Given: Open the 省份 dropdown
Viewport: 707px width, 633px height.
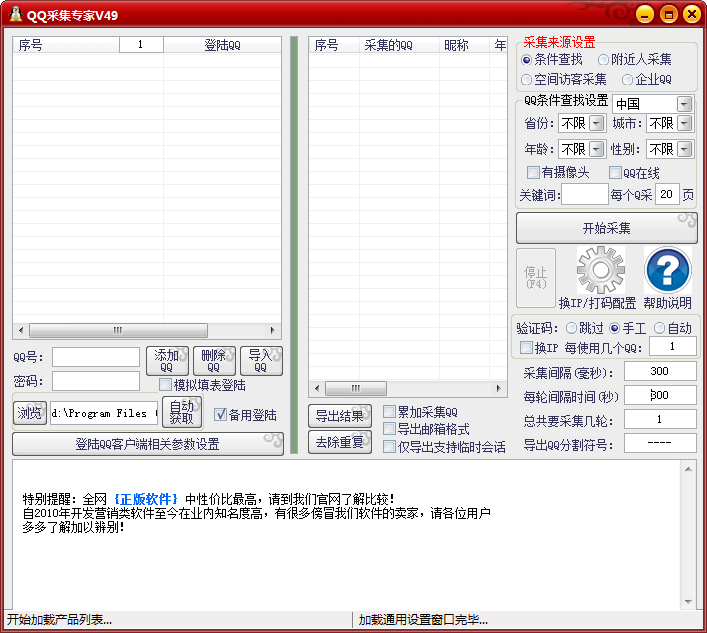Looking at the screenshot, I should tap(597, 123).
